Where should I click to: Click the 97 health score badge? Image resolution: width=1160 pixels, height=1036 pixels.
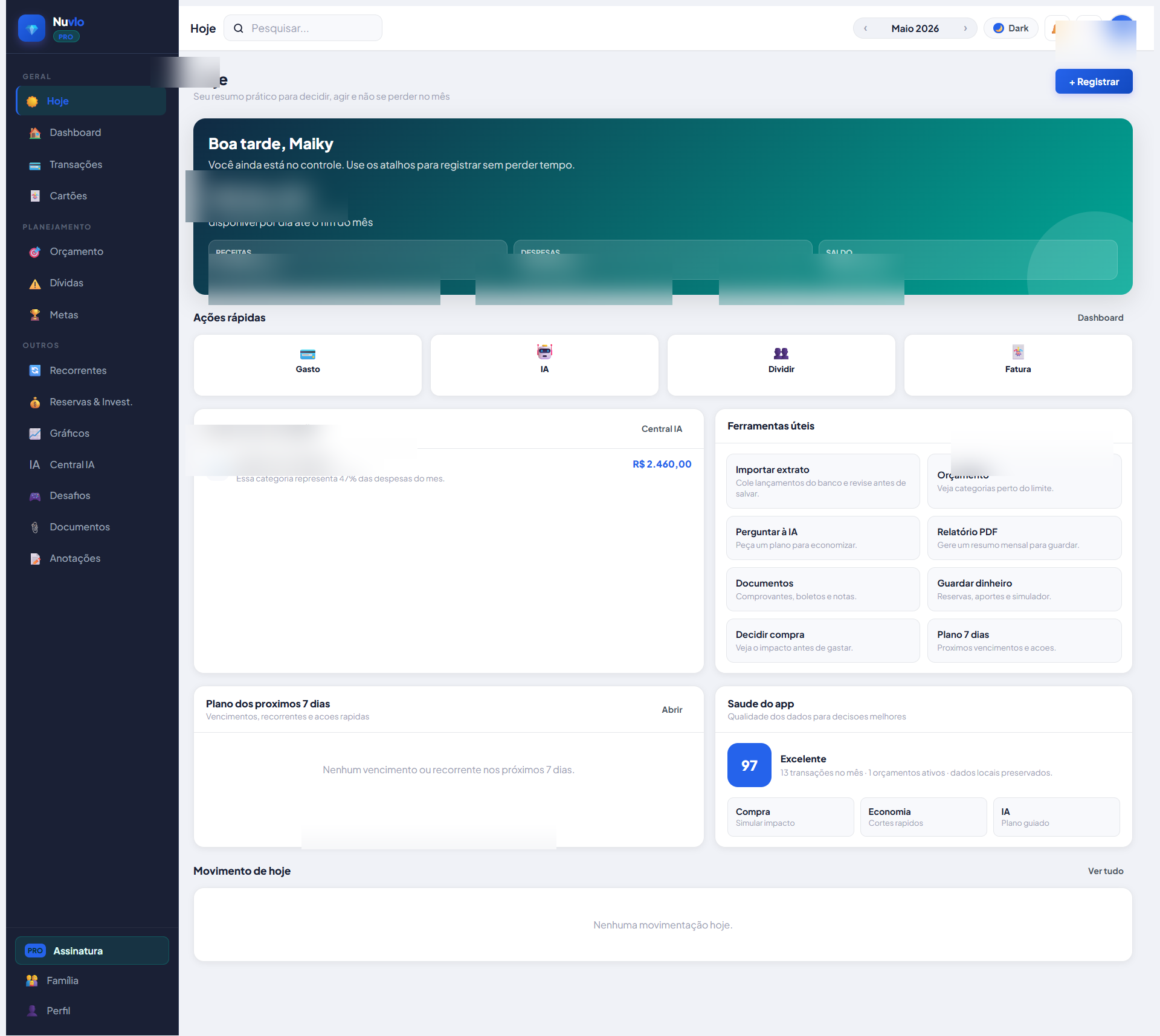click(749, 765)
